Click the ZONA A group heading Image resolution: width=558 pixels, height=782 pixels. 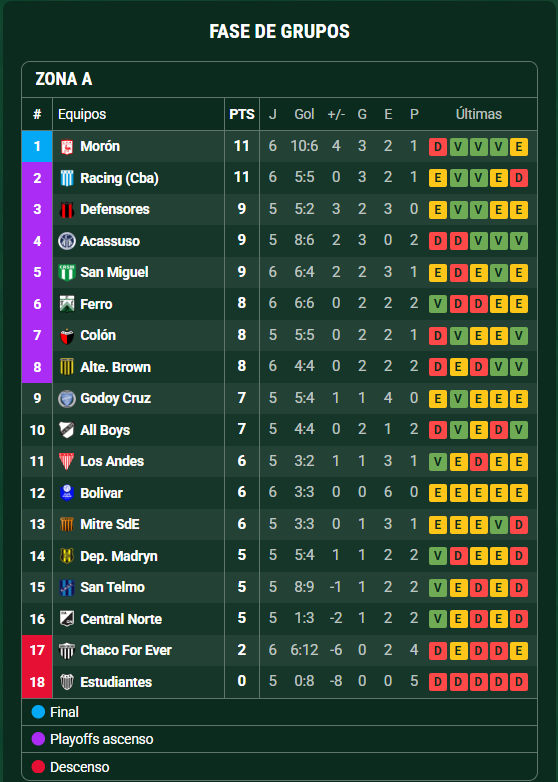click(x=64, y=79)
